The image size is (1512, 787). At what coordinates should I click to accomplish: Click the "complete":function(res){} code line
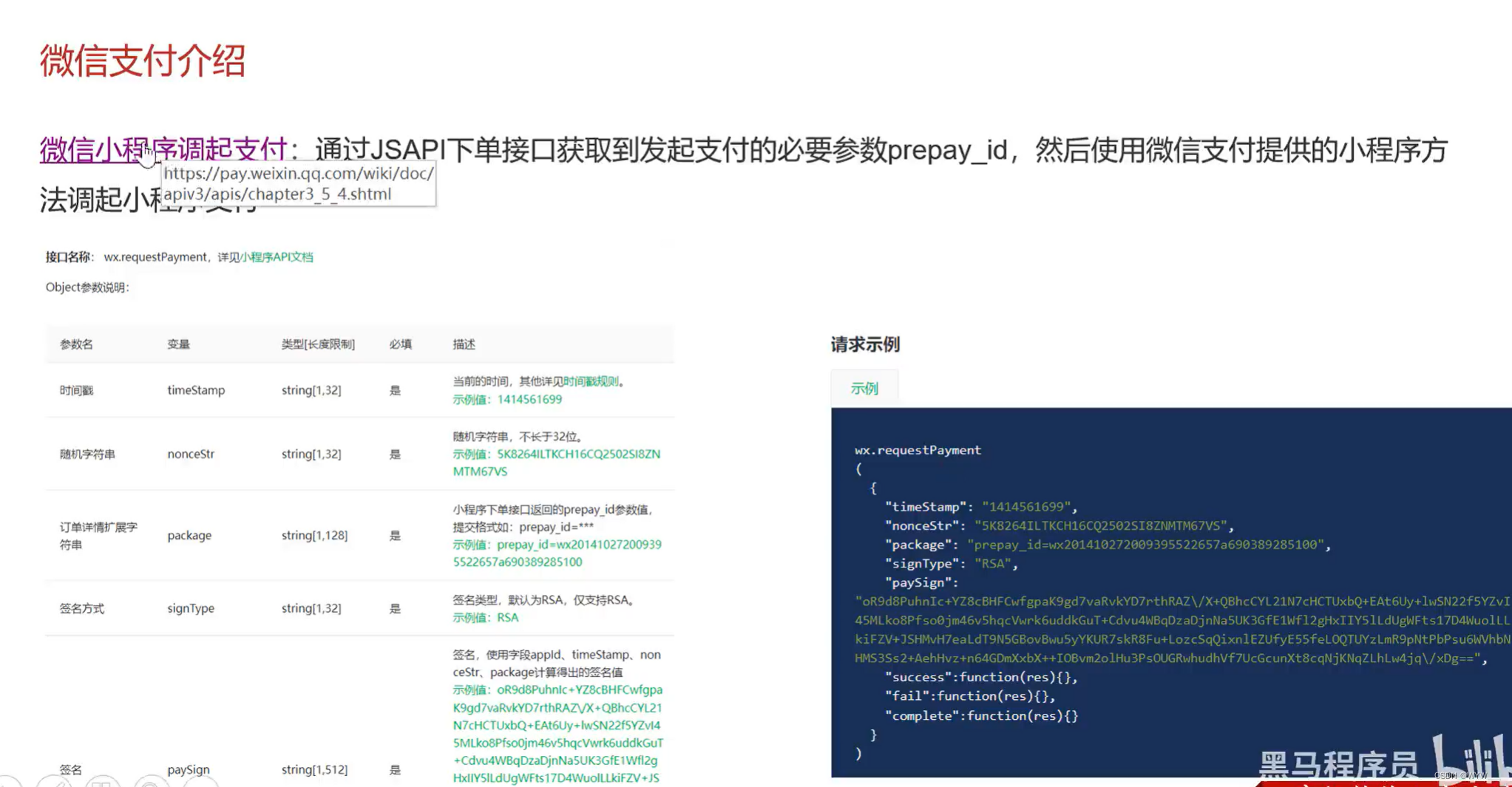(981, 716)
